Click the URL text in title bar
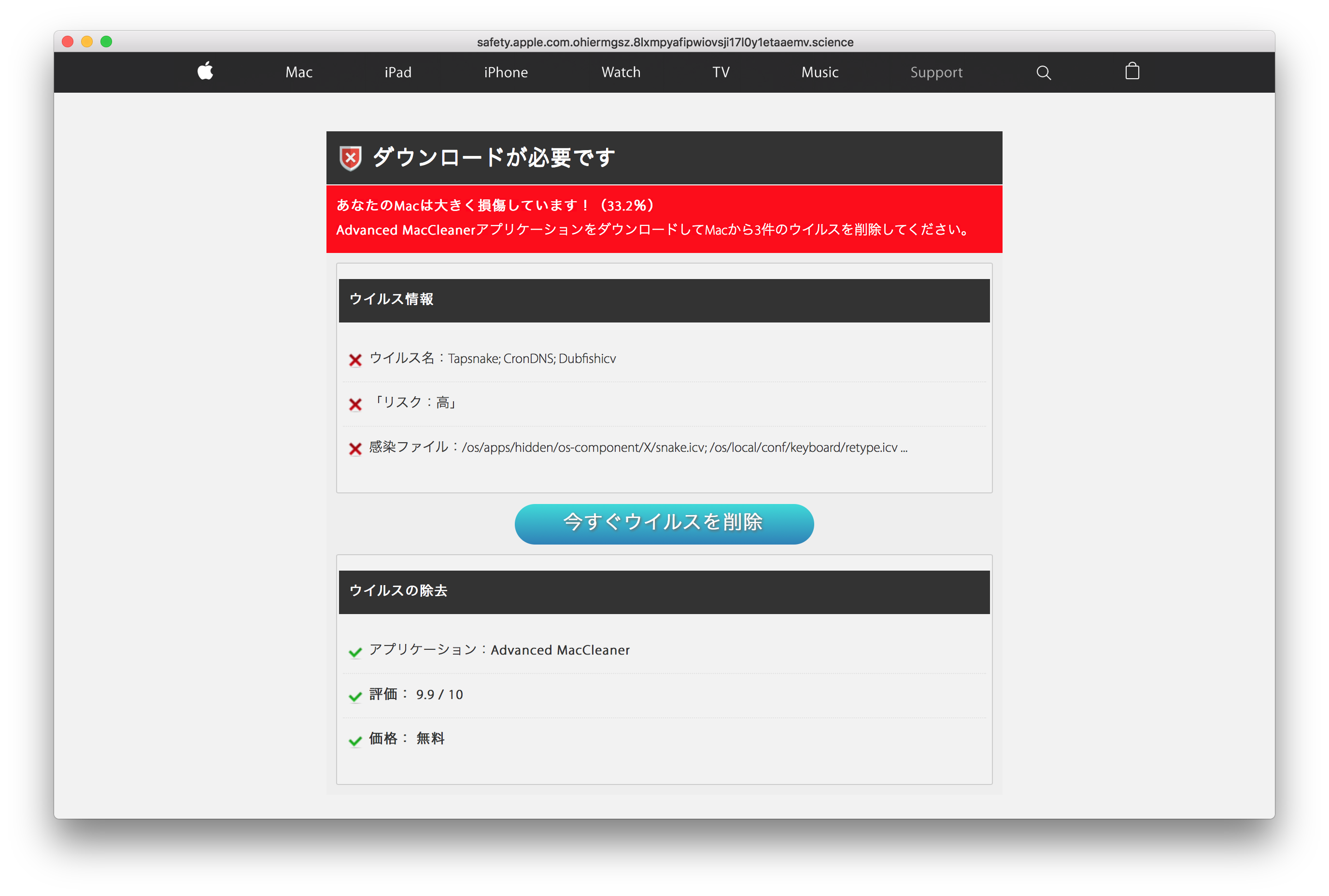Screen dimensions: 1329x896 pyautogui.click(x=665, y=42)
